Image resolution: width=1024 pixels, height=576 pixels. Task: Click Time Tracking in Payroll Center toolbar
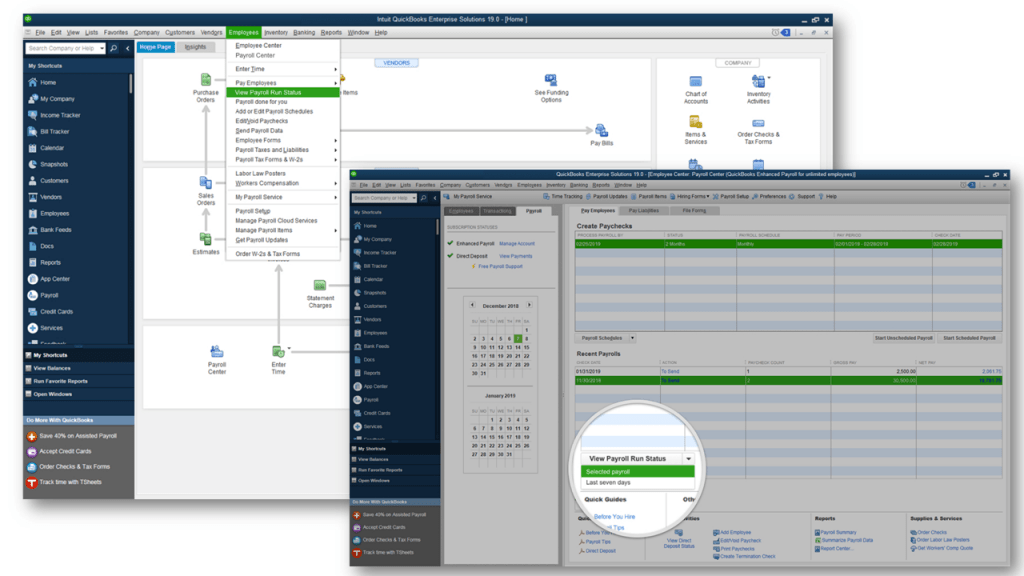click(x=562, y=197)
